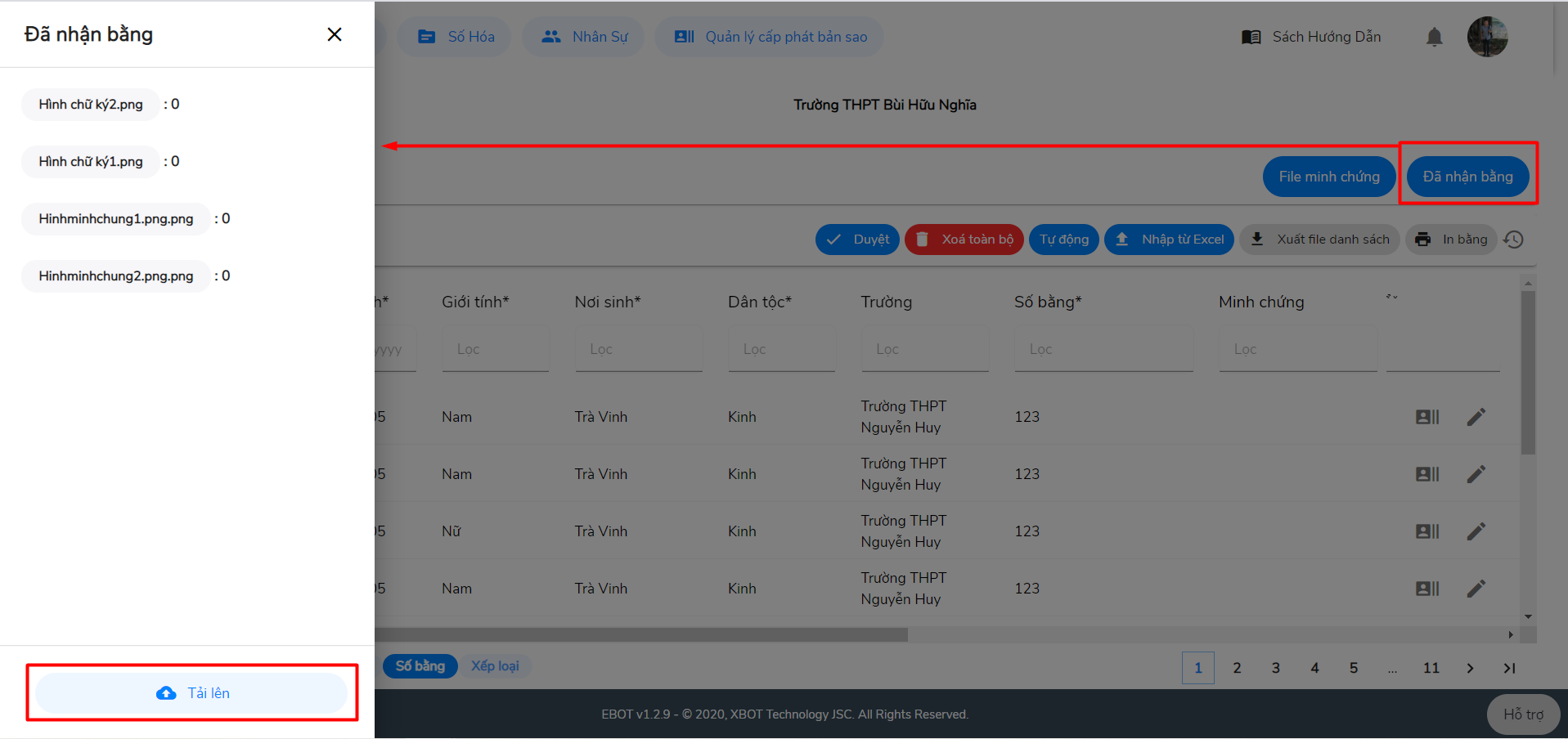The height and width of the screenshot is (739, 1568).
Task: Close the Đã nhận bằng panel
Action: click(x=335, y=34)
